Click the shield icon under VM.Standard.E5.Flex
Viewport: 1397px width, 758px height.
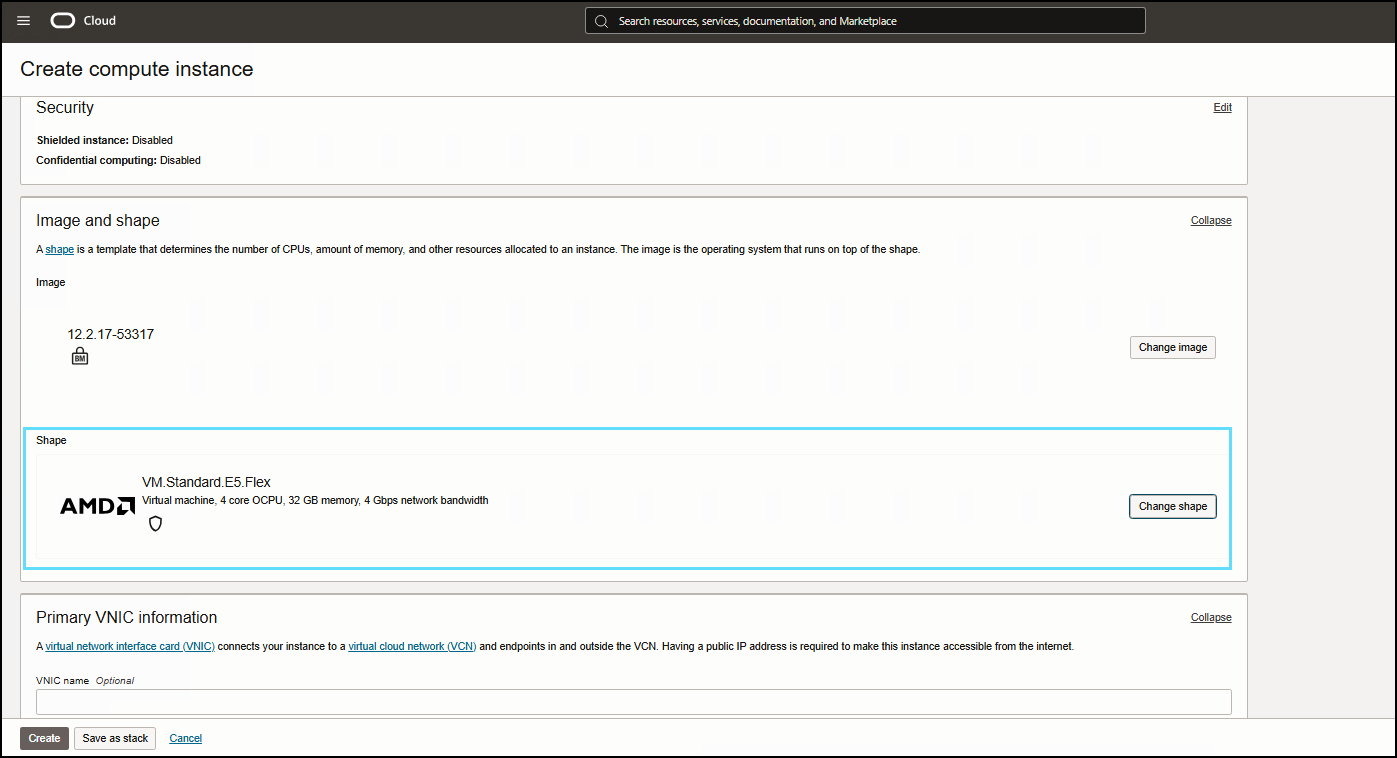coord(155,523)
